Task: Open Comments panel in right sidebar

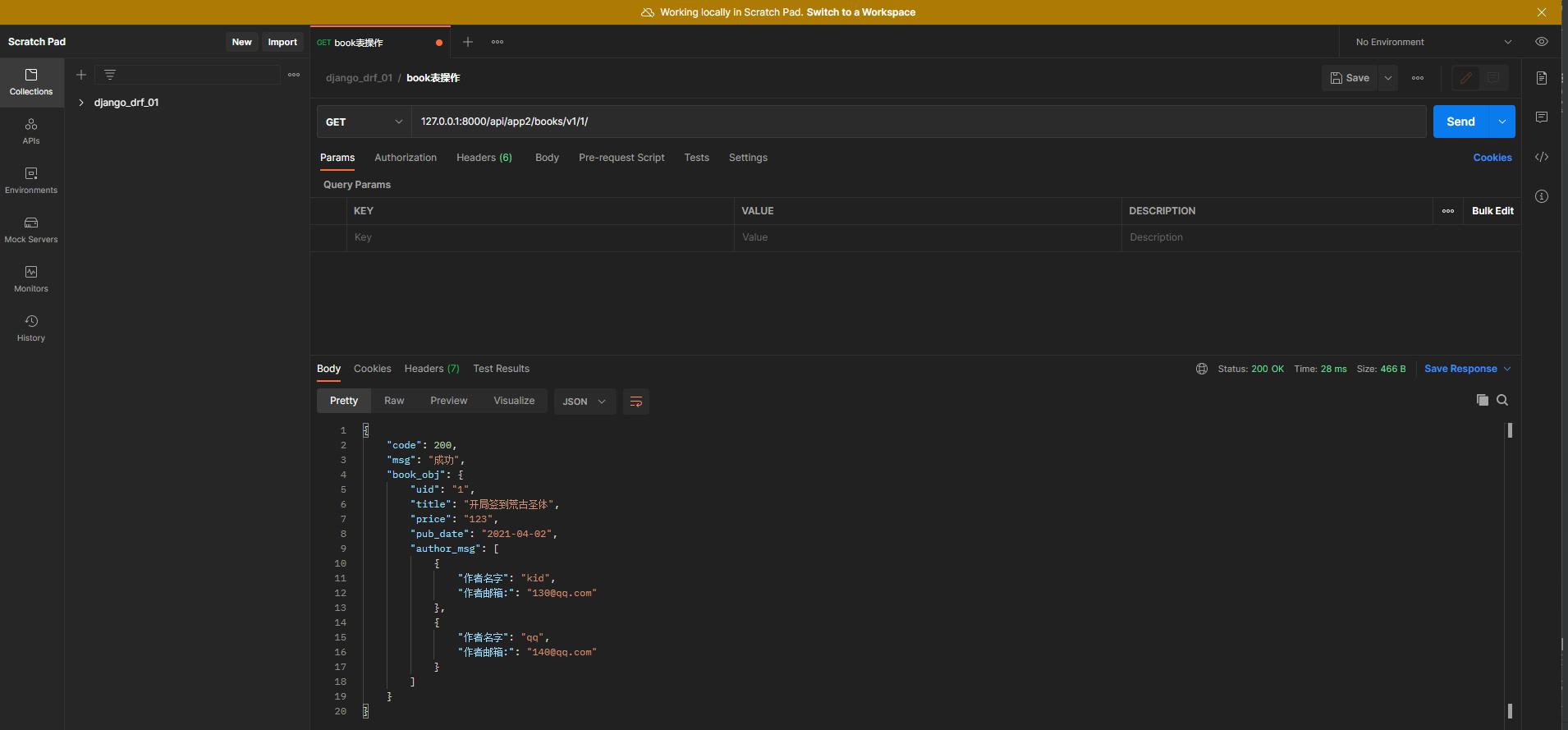Action: tap(1542, 117)
